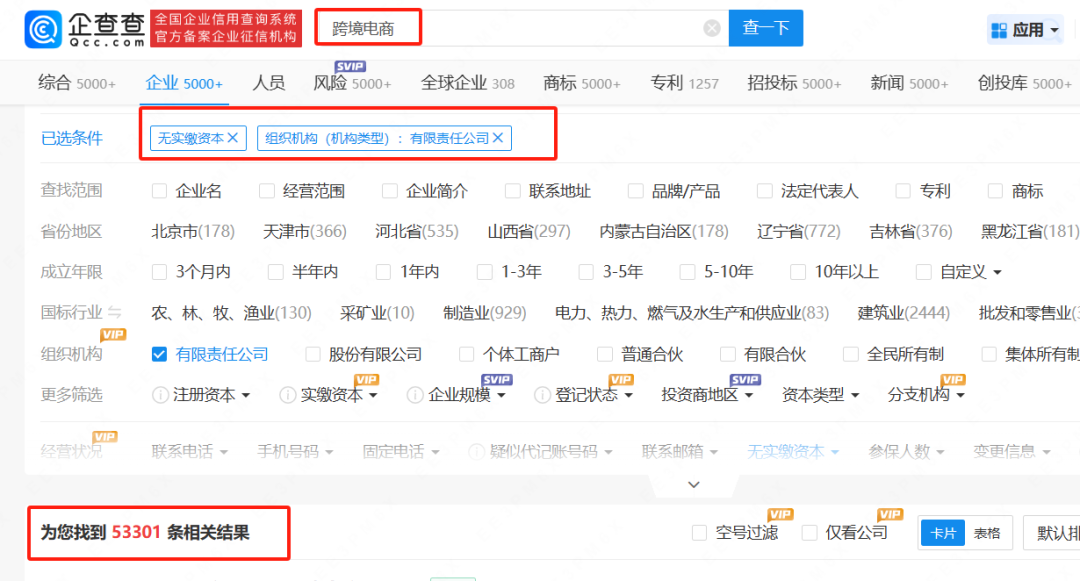Clear the search box with the ⊗ icon

[712, 27]
